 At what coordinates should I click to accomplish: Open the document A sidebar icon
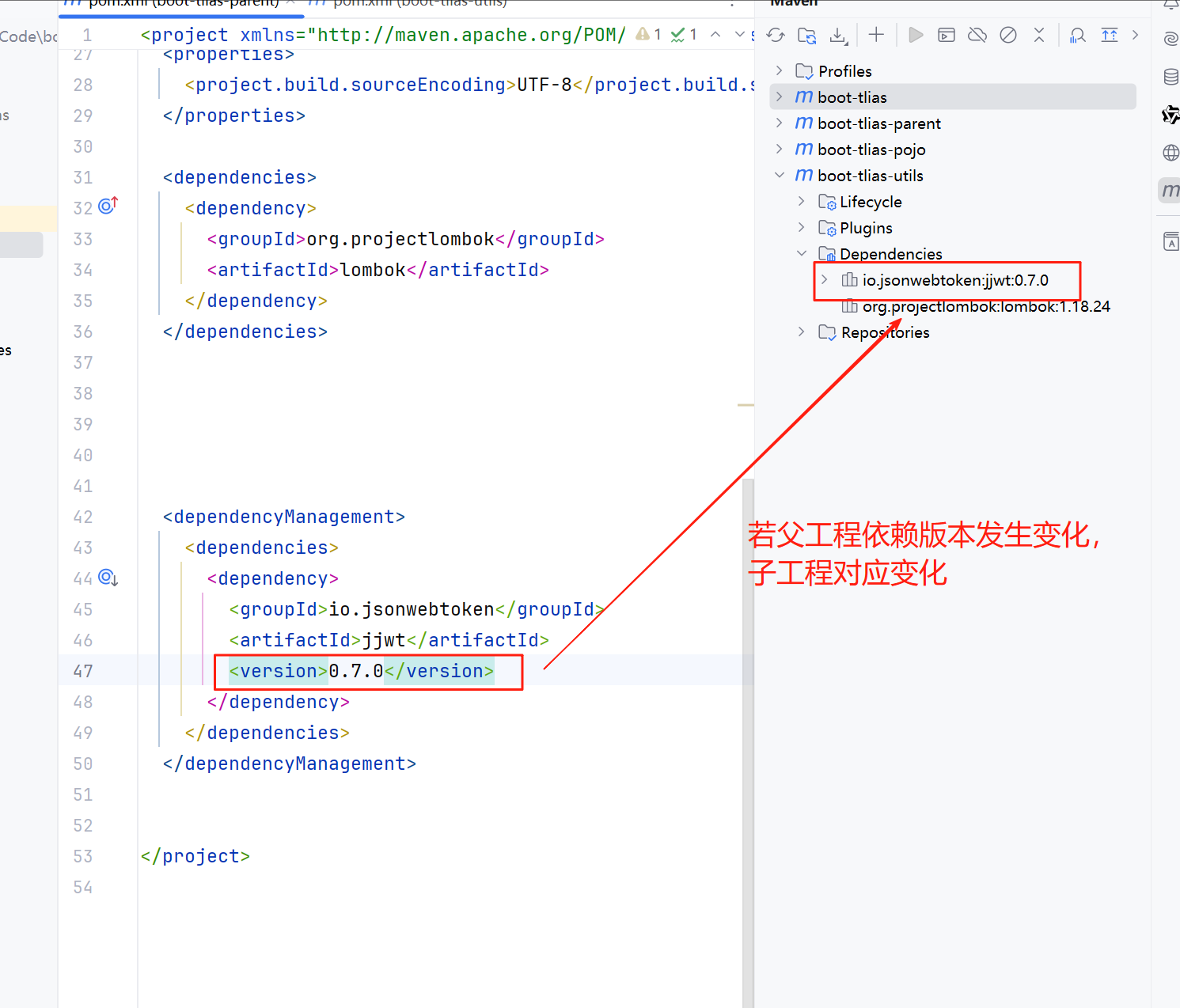1171,242
